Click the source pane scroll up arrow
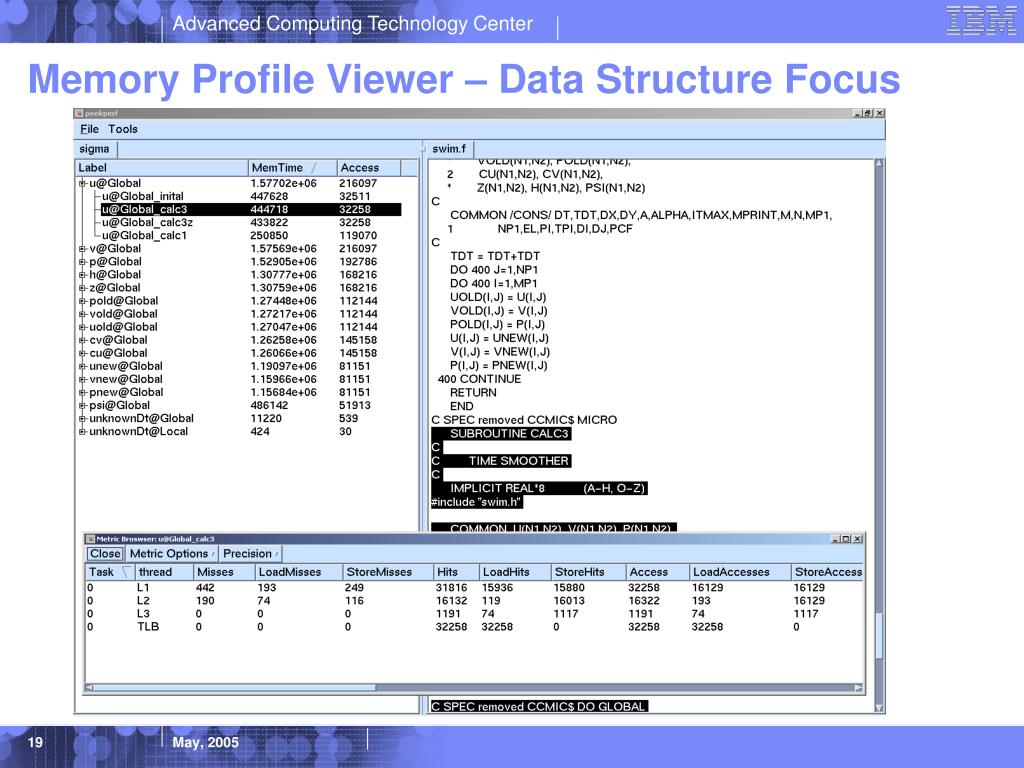Image resolution: width=1024 pixels, height=768 pixels. [879, 163]
